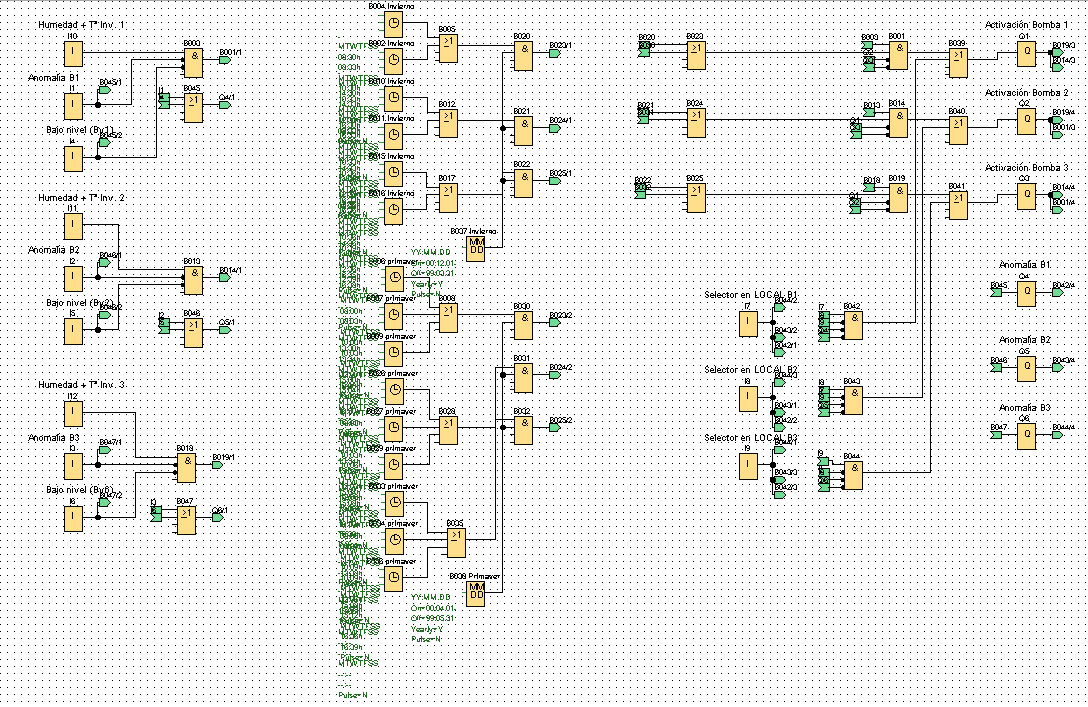
Task: Click the B020 AND gate block
Action: [524, 55]
